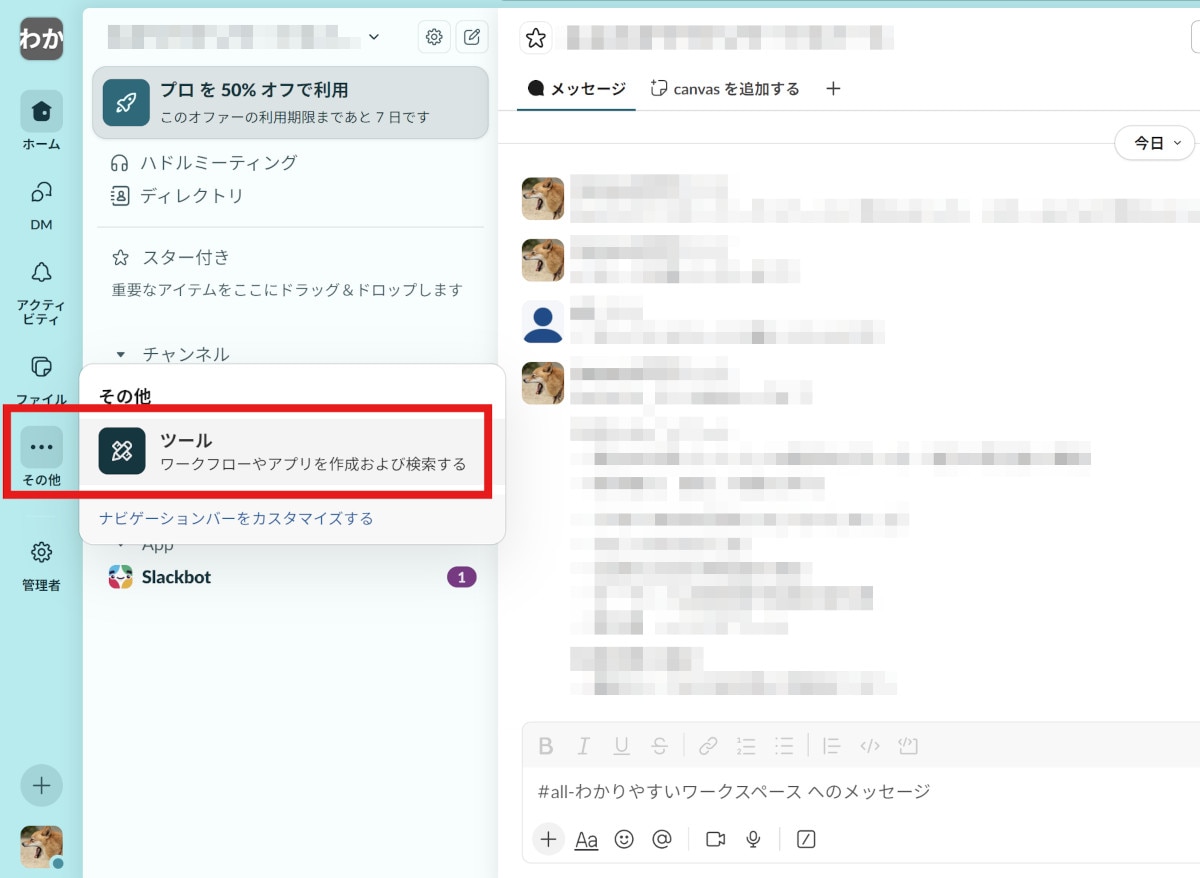Click the three-dots More icon

click(41, 447)
